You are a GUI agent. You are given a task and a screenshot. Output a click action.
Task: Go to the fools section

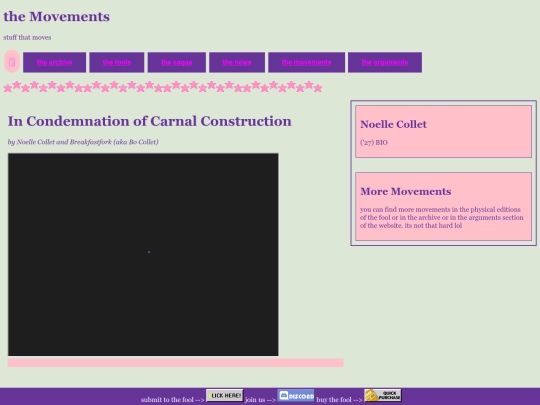(117, 62)
